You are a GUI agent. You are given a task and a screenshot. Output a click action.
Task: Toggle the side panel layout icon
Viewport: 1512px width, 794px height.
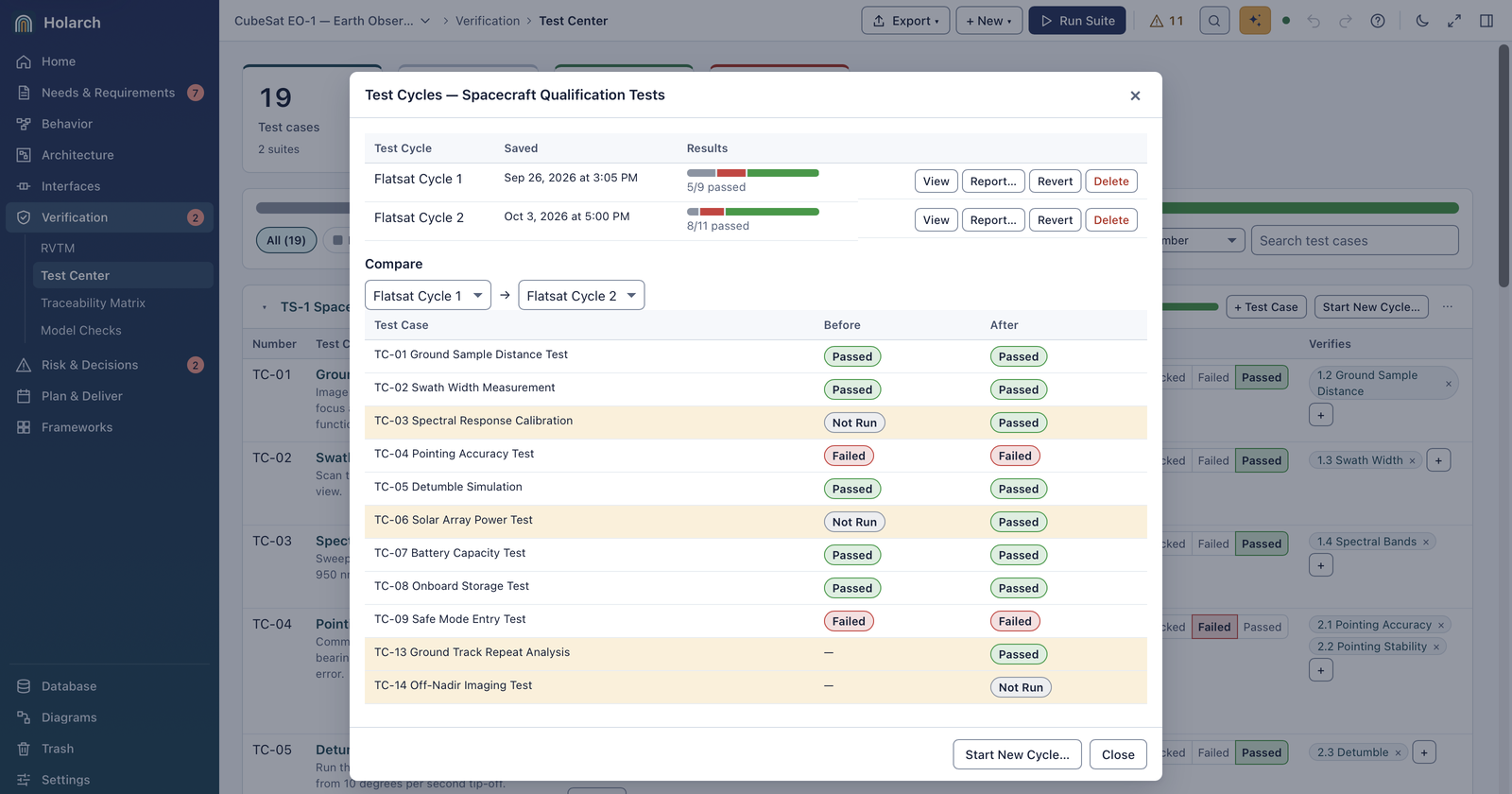pos(1486,21)
